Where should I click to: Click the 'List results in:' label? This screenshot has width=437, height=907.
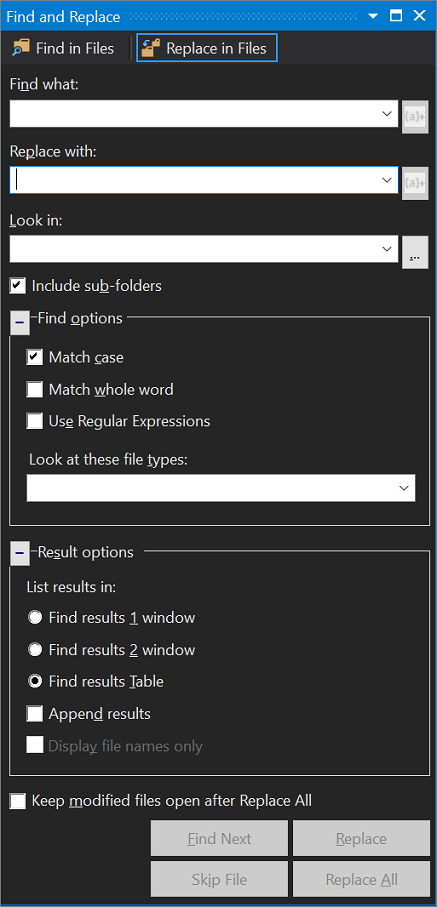(71, 587)
